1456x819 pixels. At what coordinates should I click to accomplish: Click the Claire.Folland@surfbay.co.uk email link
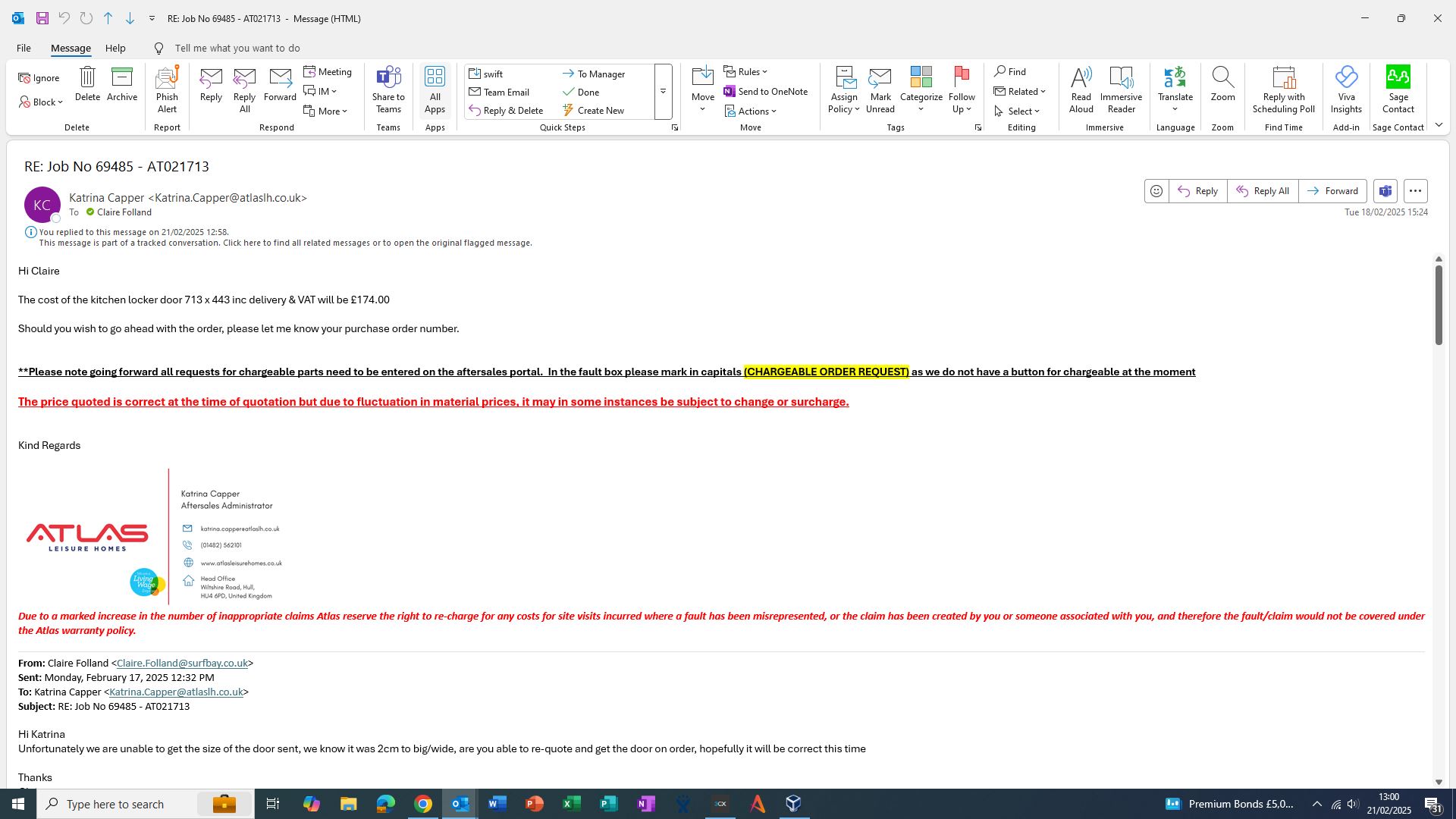click(x=182, y=664)
